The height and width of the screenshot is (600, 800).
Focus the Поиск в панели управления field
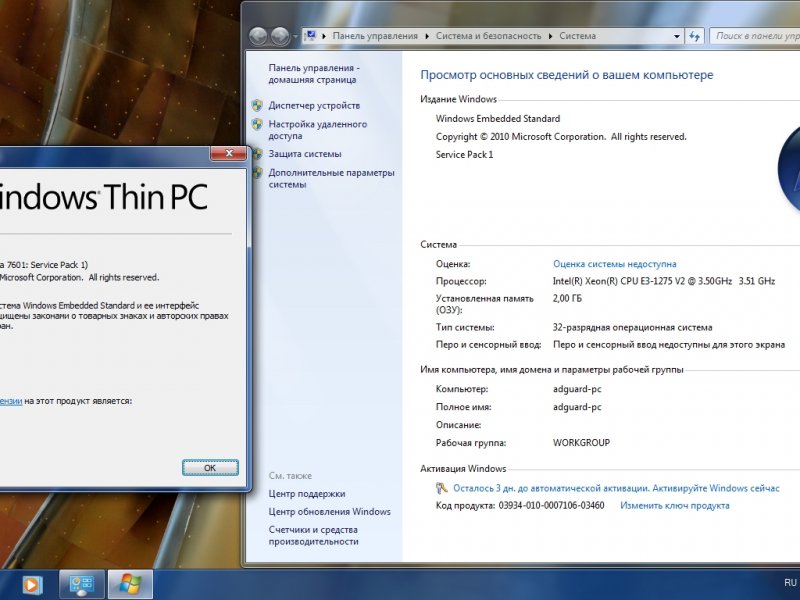click(x=755, y=36)
